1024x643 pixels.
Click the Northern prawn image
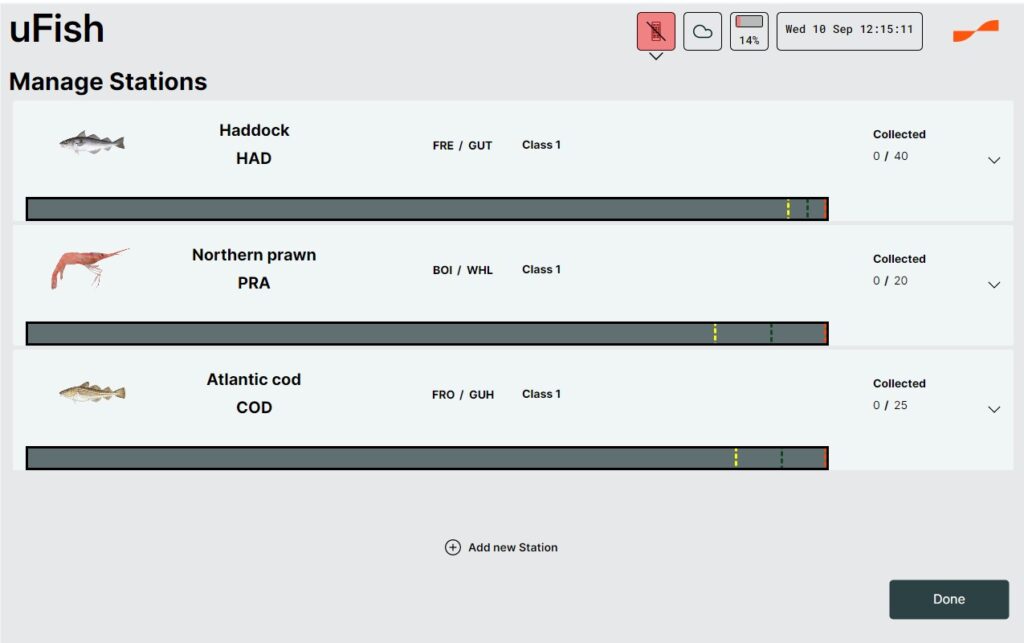point(90,268)
